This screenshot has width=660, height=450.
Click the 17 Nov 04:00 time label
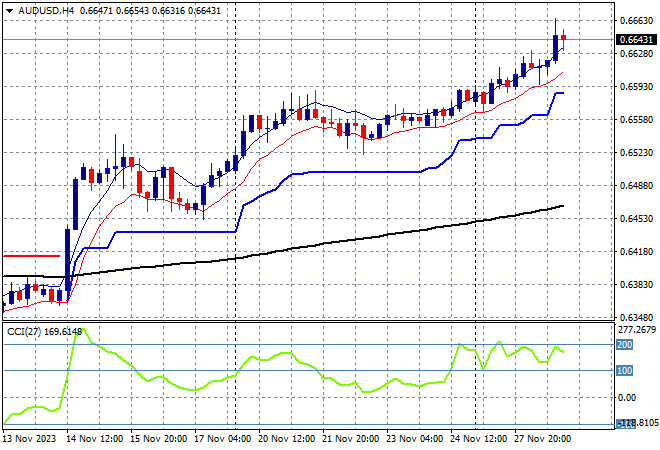[222, 439]
